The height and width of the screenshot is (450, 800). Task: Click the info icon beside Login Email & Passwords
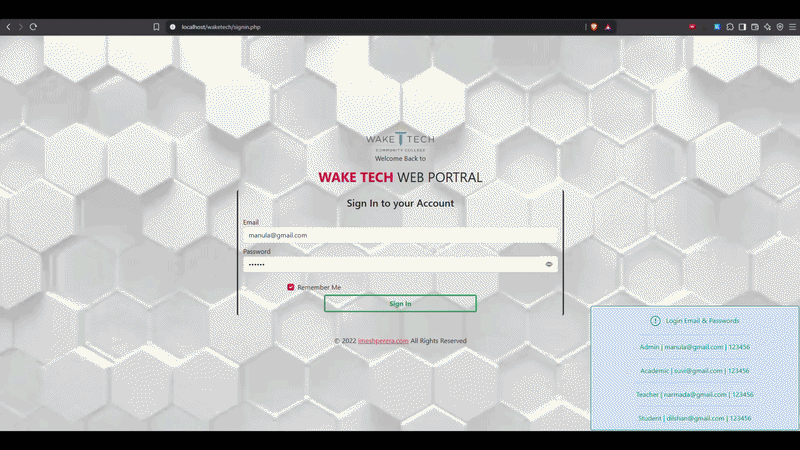(x=655, y=321)
